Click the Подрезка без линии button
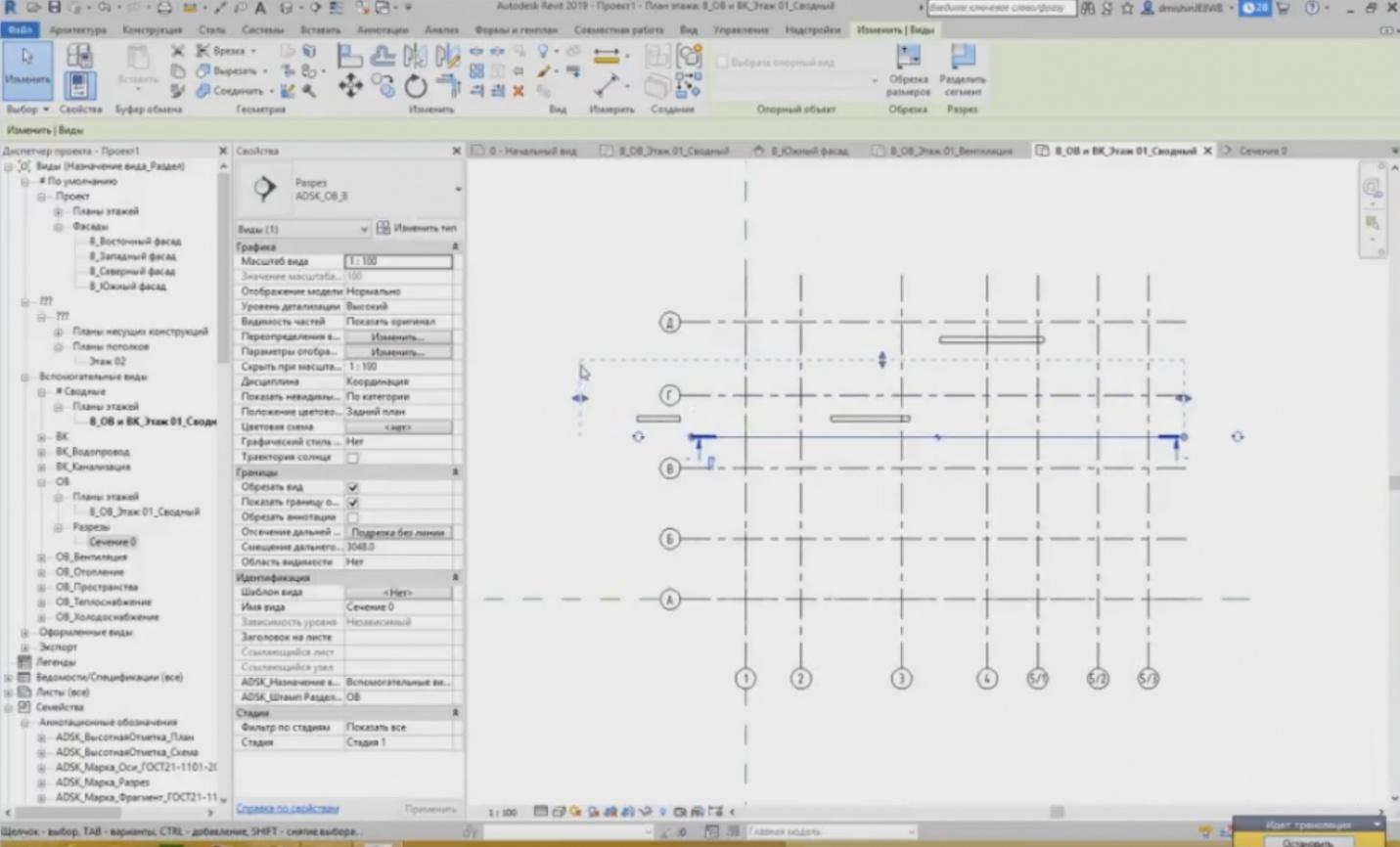This screenshot has width=1400, height=847. [x=397, y=532]
